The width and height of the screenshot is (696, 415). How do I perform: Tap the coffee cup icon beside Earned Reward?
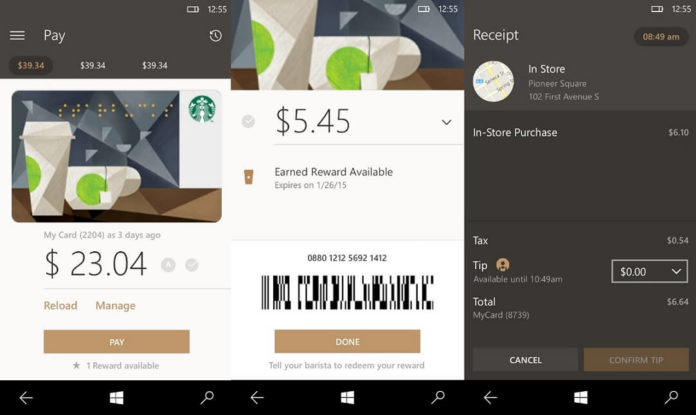tap(249, 177)
